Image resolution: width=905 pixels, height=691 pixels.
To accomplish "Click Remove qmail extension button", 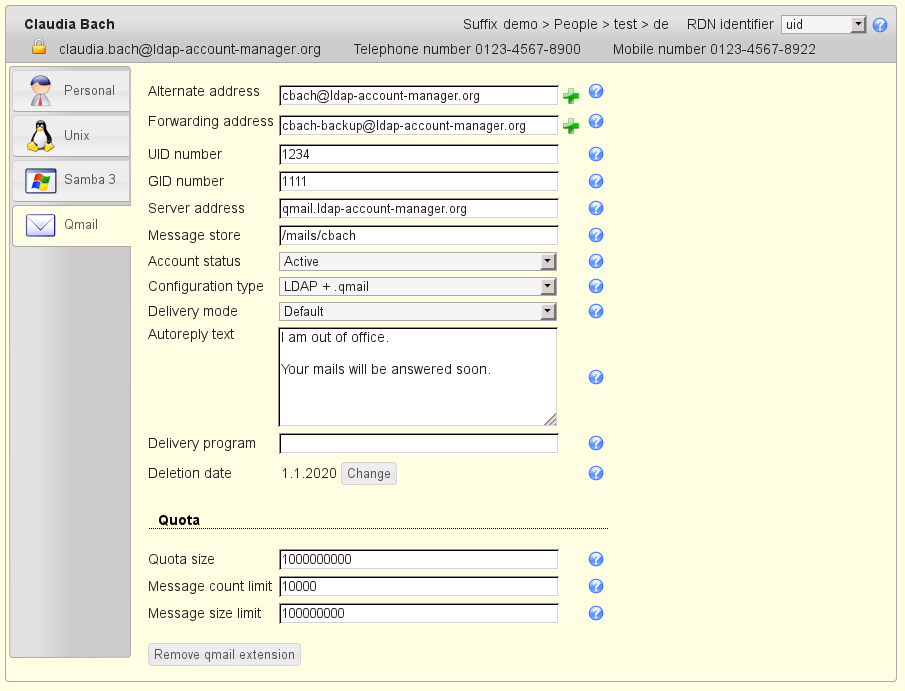I will click(x=224, y=655).
